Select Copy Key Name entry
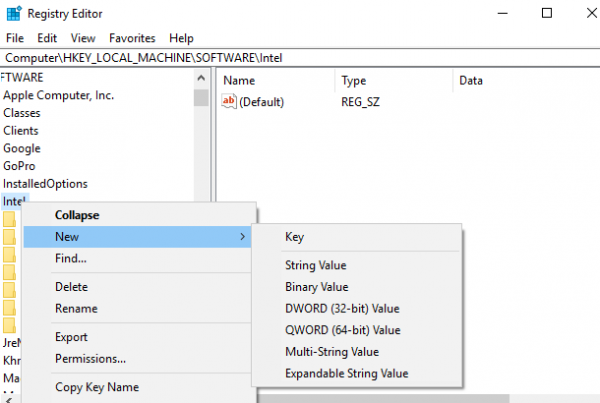Screen dimensions: 600x403 pyautogui.click(x=97, y=387)
